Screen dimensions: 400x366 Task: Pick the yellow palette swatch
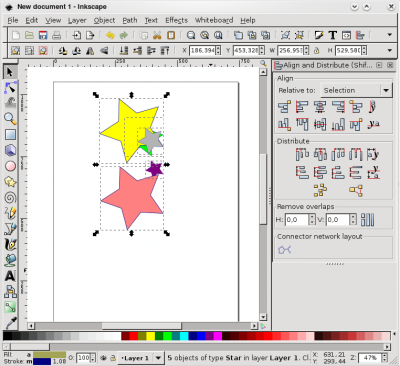151,336
